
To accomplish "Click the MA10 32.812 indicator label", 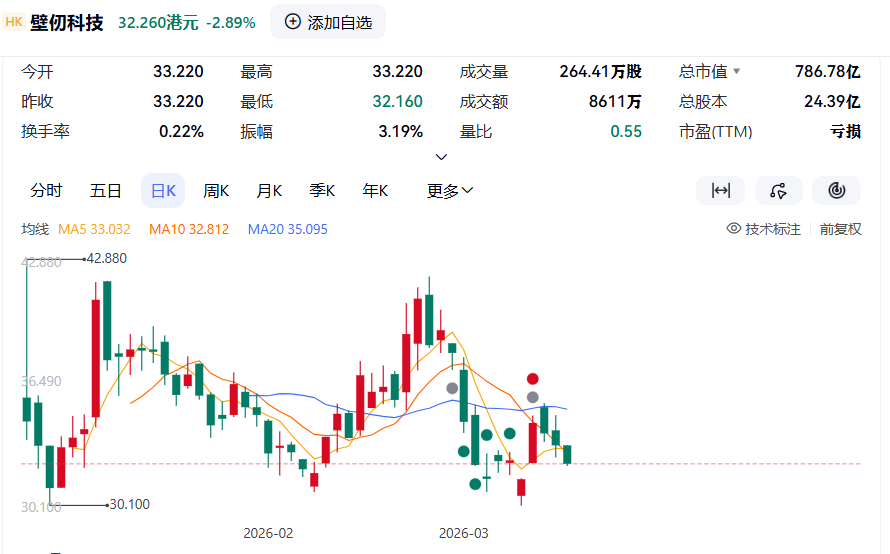I will [189, 229].
